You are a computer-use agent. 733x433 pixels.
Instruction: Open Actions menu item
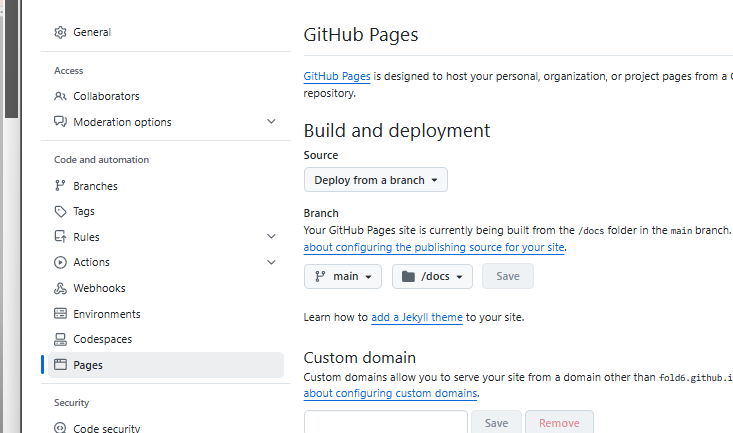(92, 262)
